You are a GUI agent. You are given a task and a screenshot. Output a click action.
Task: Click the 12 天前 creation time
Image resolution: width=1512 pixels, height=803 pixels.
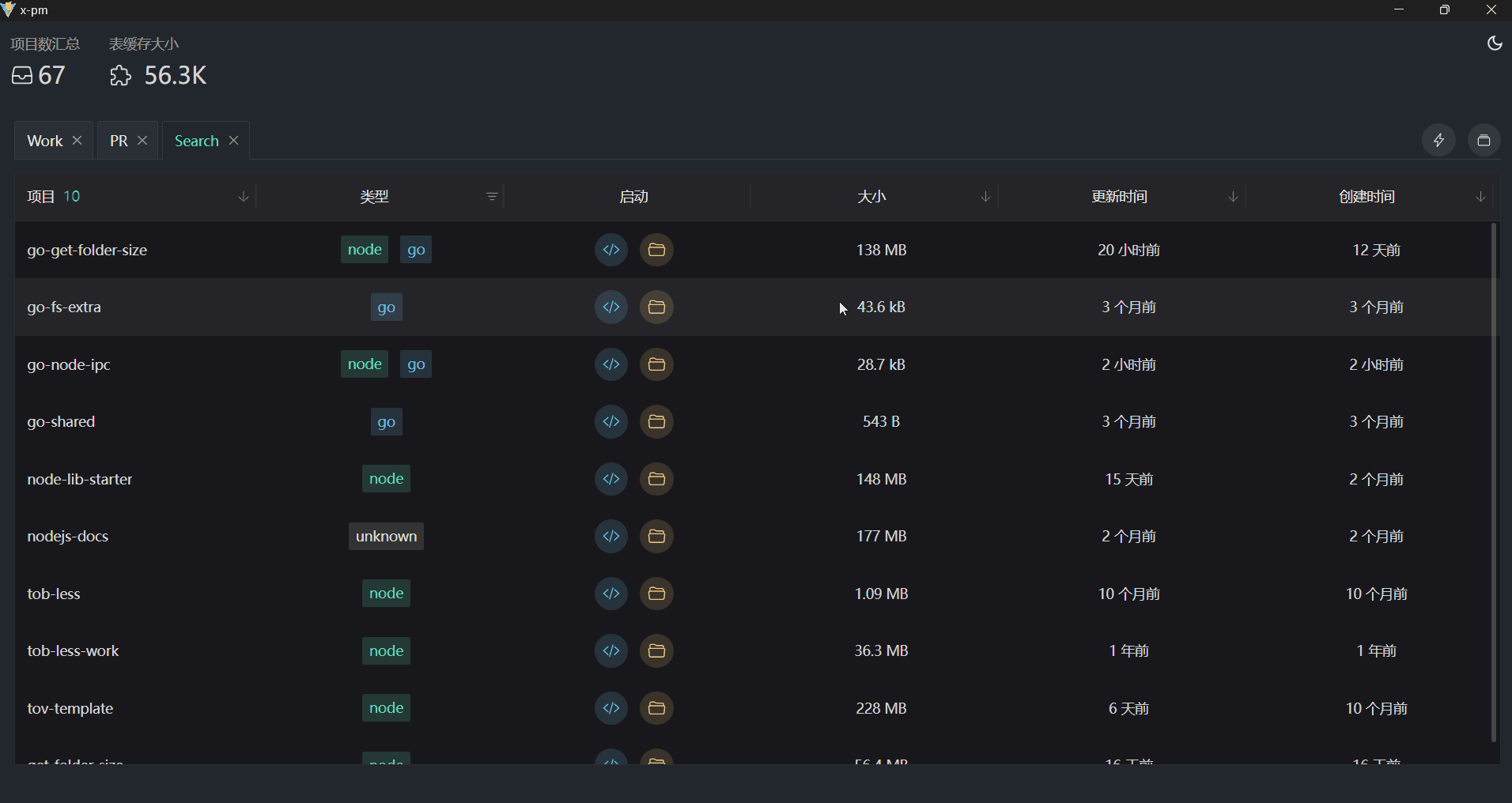tap(1376, 250)
